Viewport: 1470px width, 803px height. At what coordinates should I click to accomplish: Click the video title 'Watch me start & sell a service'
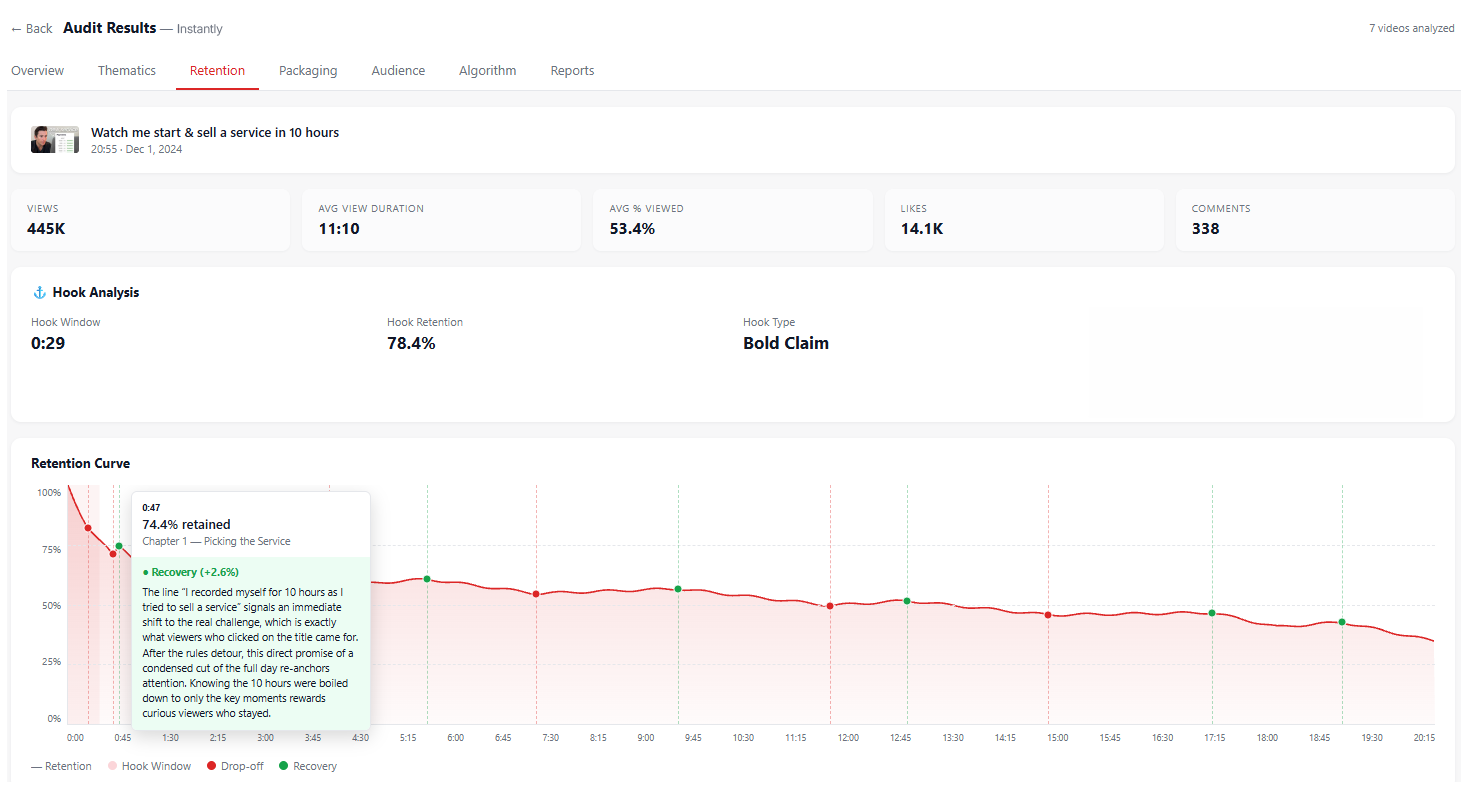[215, 132]
